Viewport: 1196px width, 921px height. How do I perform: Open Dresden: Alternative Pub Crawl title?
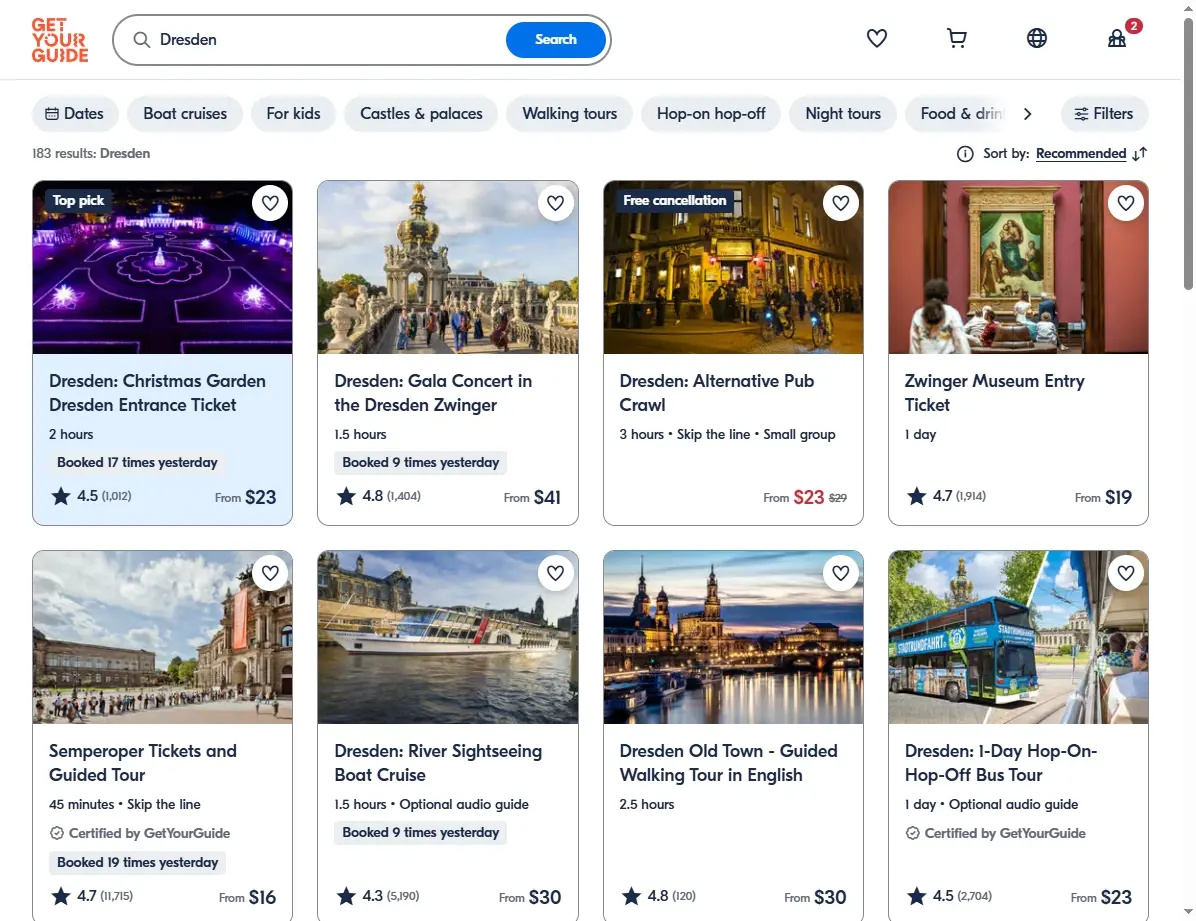(x=717, y=393)
